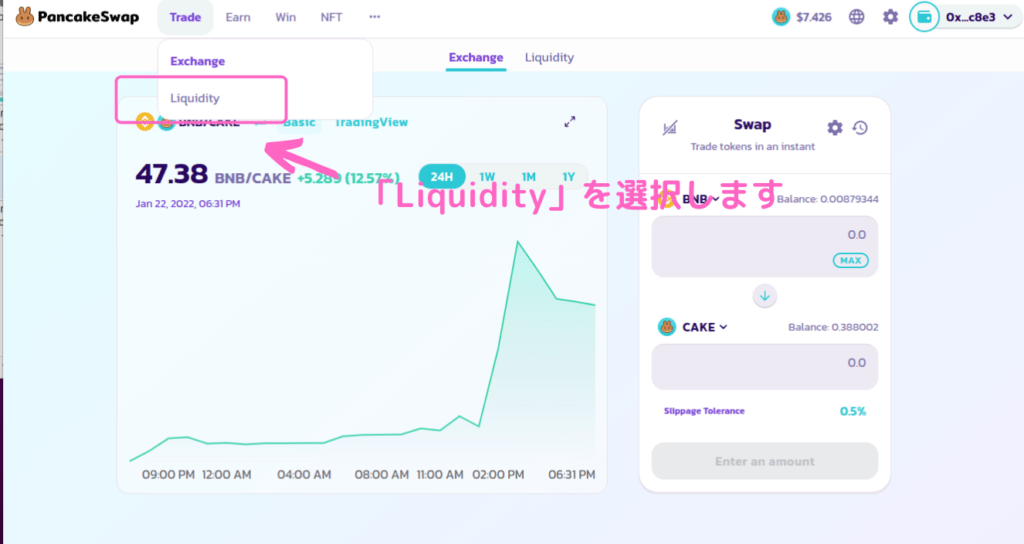This screenshot has height=544, width=1024.
Task: Hide the chart using Swap panel icon
Action: pyautogui.click(x=670, y=127)
